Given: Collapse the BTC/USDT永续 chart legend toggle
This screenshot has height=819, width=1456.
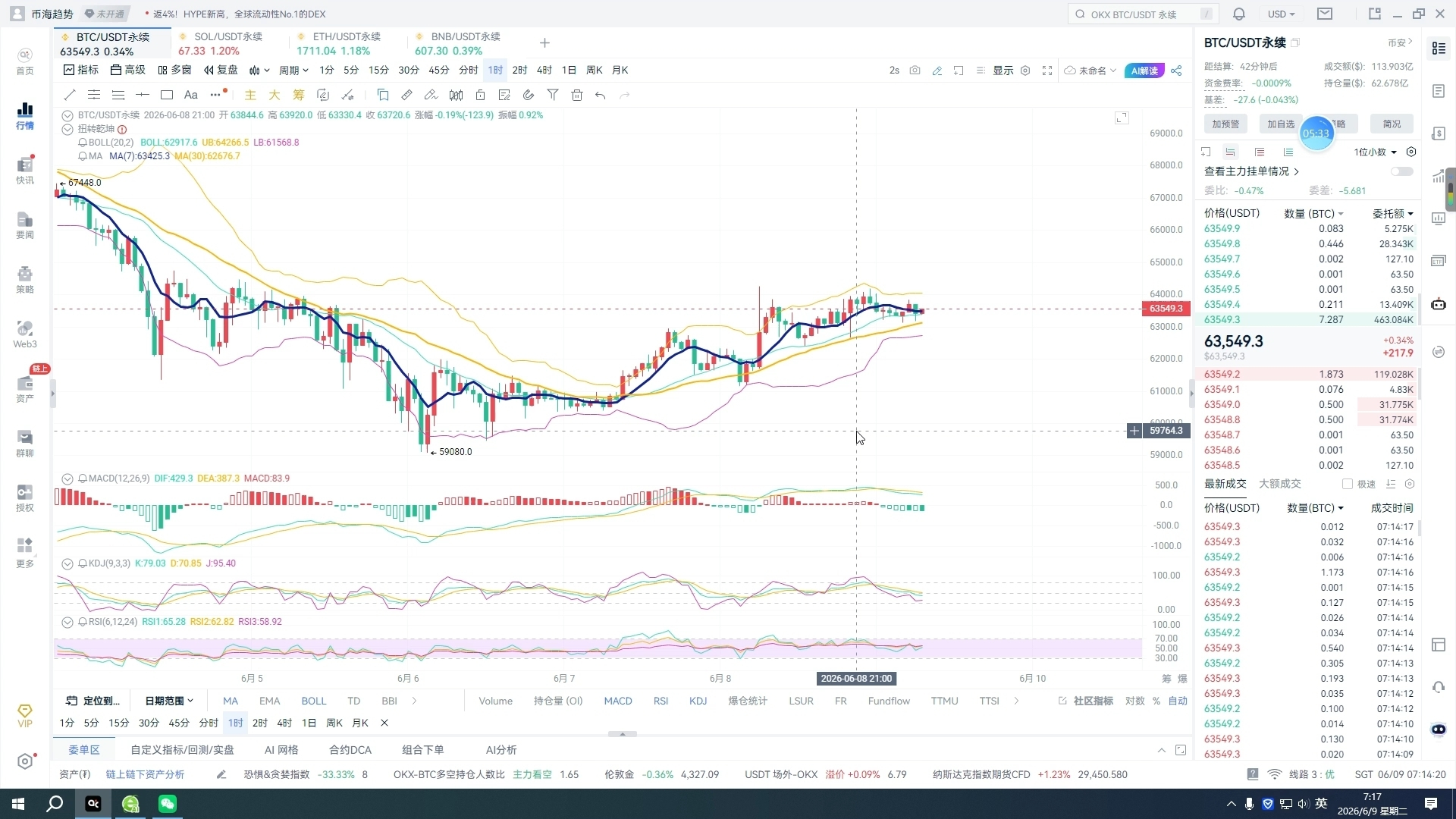Looking at the screenshot, I should (x=67, y=115).
